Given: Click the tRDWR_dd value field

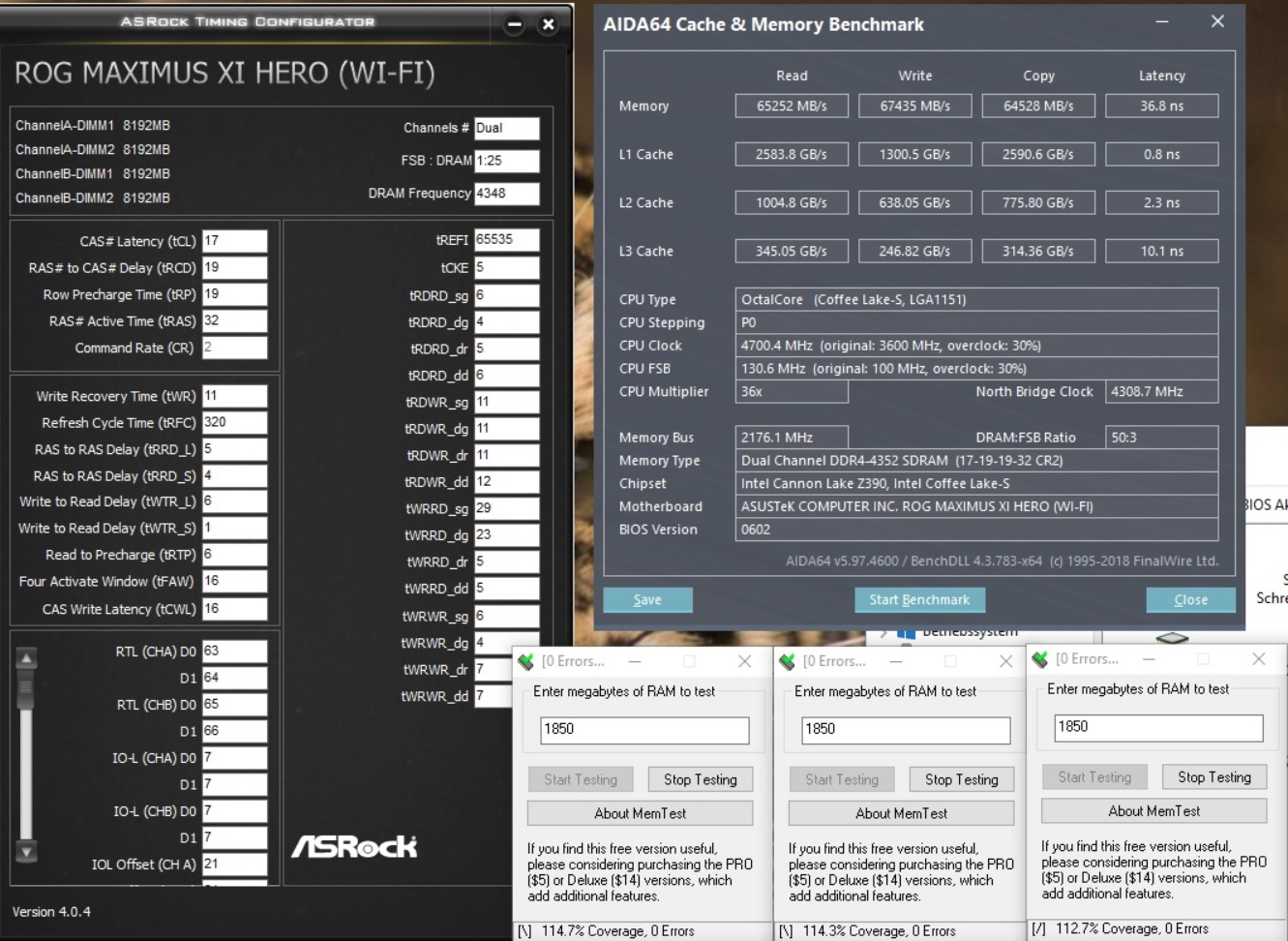Looking at the screenshot, I should click(x=506, y=482).
